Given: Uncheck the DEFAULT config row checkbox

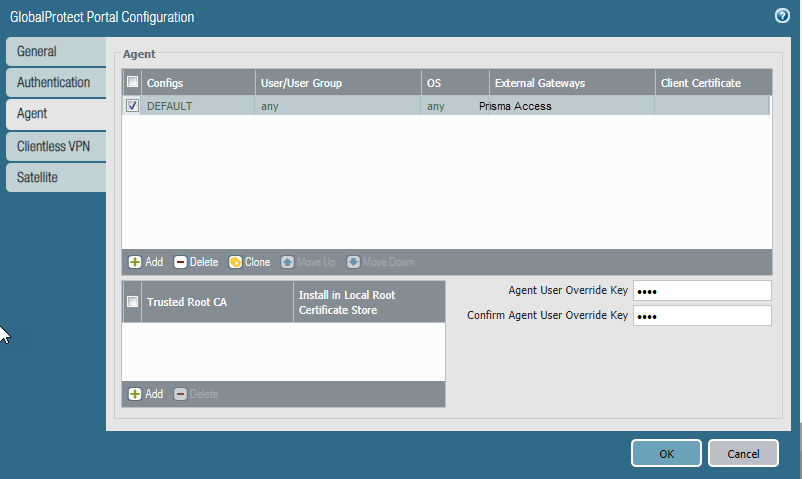Looking at the screenshot, I should click(133, 106).
